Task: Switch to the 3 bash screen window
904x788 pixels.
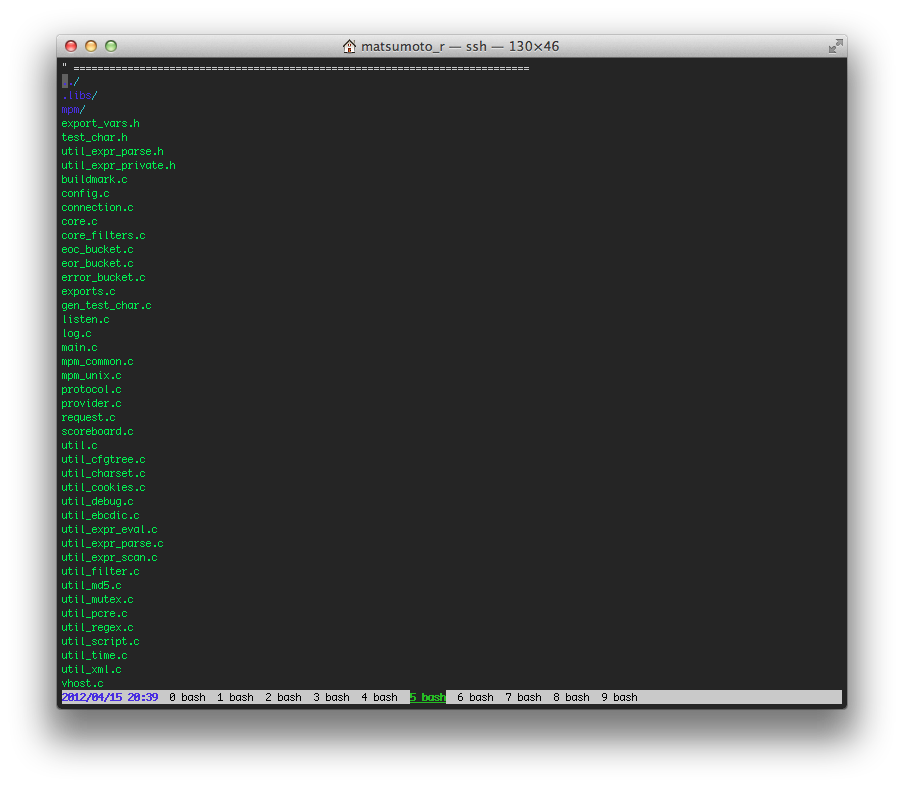Action: coord(331,698)
